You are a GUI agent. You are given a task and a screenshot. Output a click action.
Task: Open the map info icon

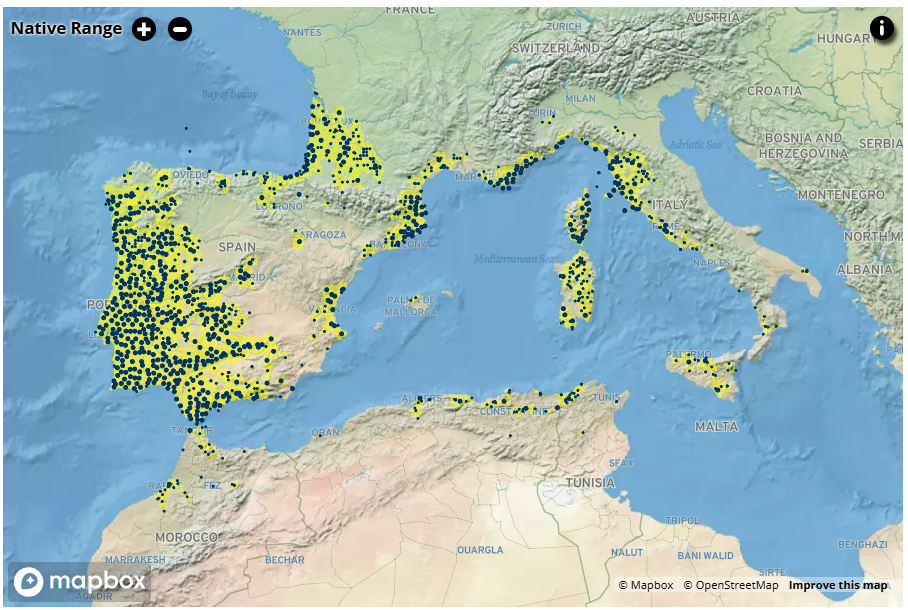(881, 28)
